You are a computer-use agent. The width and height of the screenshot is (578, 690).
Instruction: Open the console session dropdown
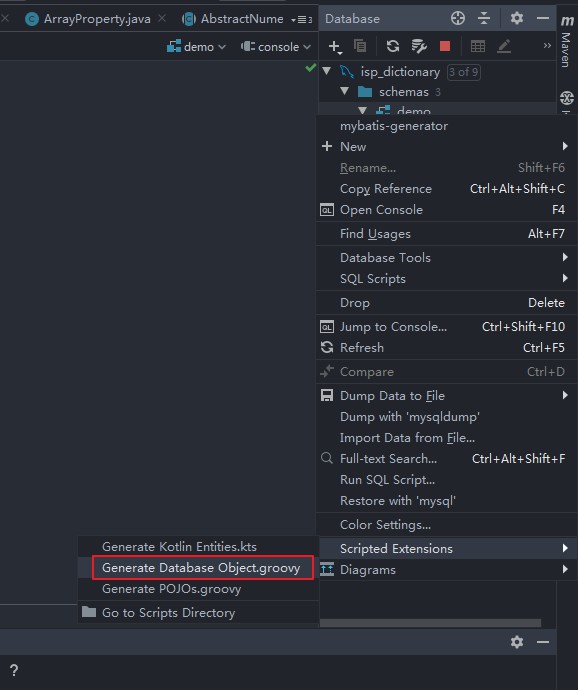pos(276,47)
